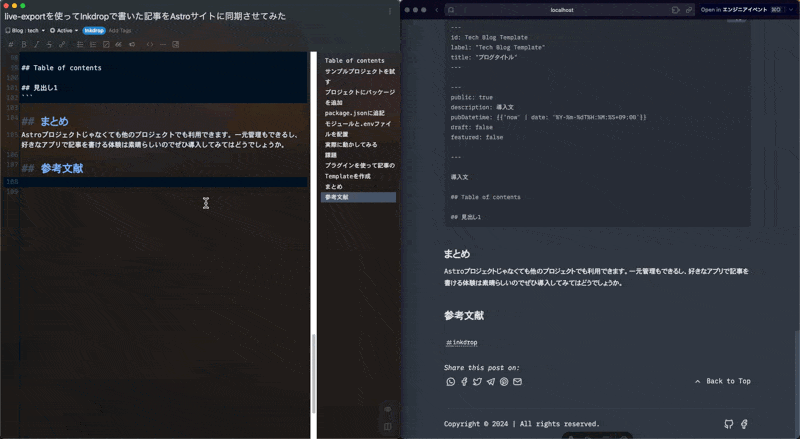Click the localhost address bar
This screenshot has width=800, height=439.
click(562, 10)
